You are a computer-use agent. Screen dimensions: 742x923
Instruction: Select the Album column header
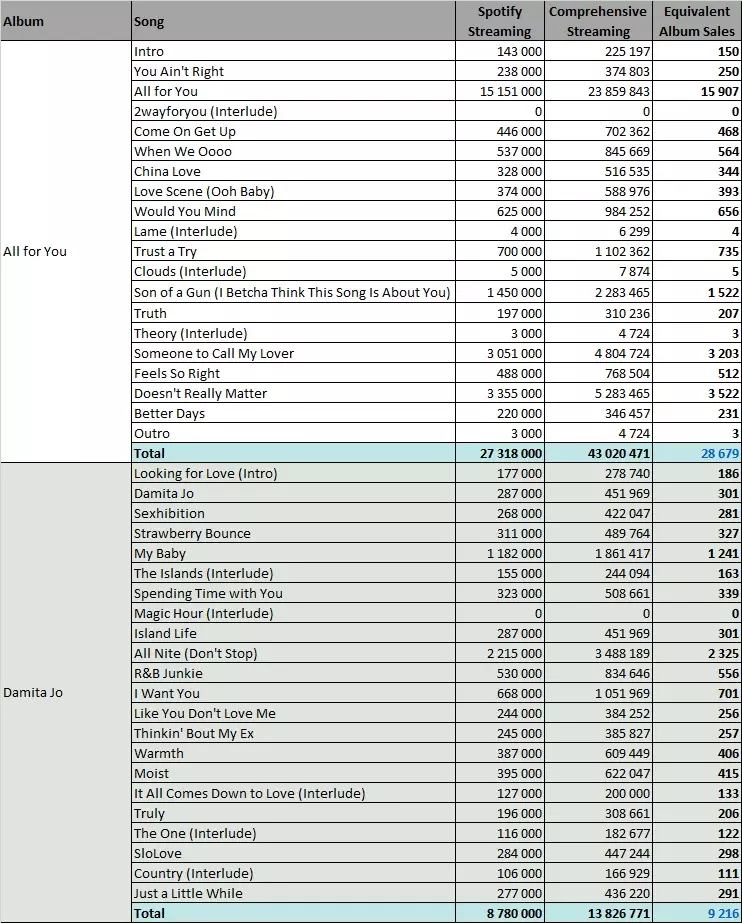click(65, 21)
